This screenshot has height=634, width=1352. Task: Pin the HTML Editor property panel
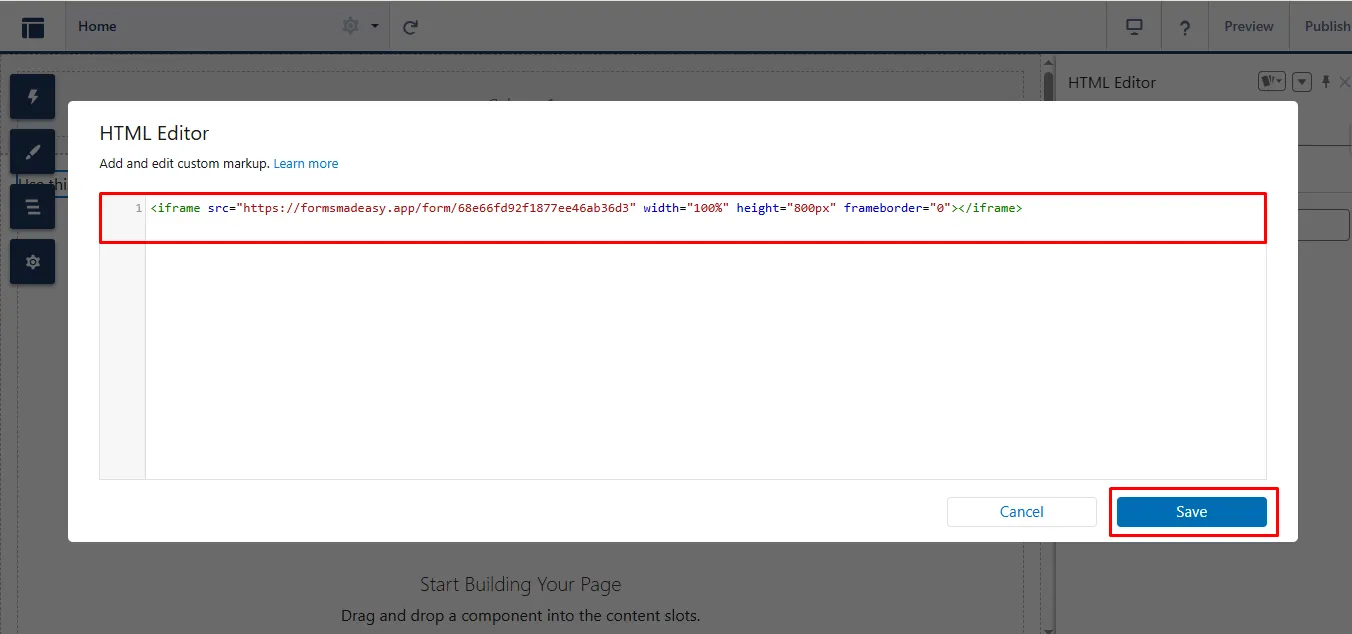(1326, 82)
